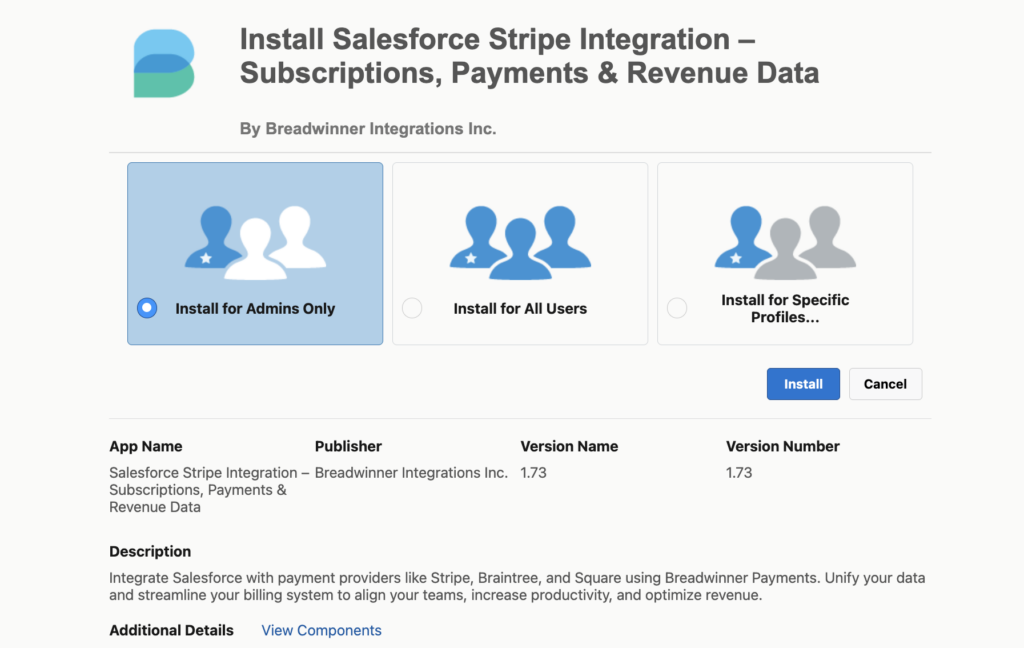Click 'By Breadwinner Integrations Inc.' subtitle

point(368,129)
